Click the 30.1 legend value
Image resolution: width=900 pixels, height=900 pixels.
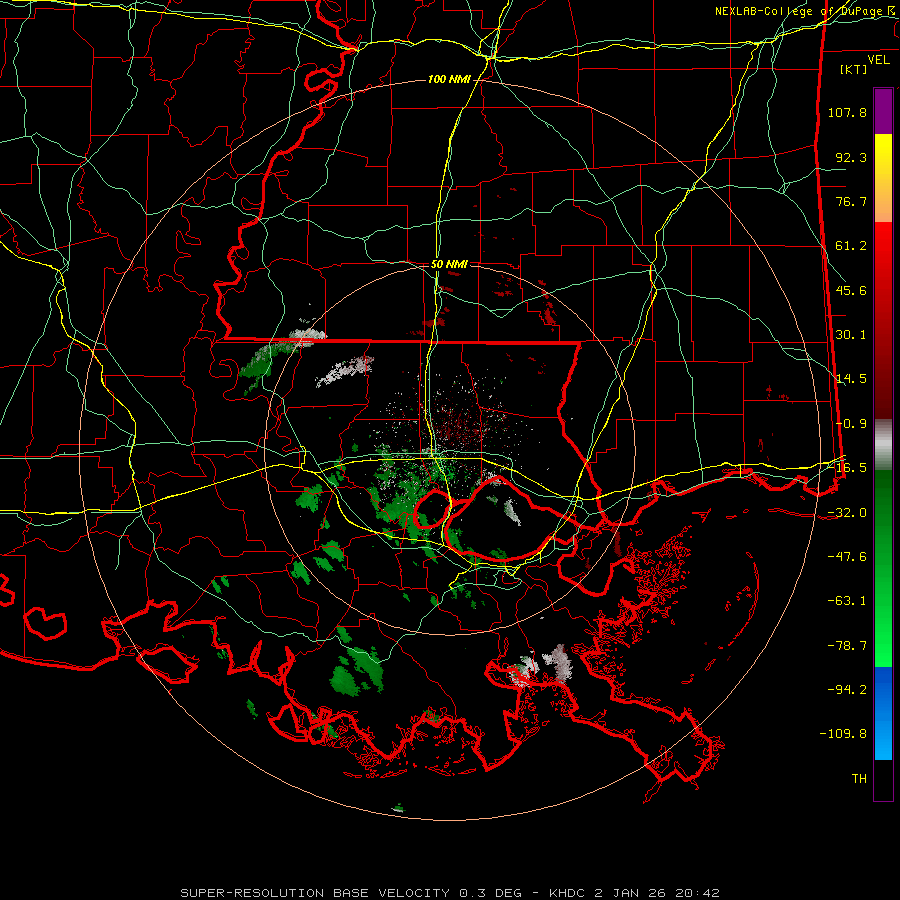(851, 335)
